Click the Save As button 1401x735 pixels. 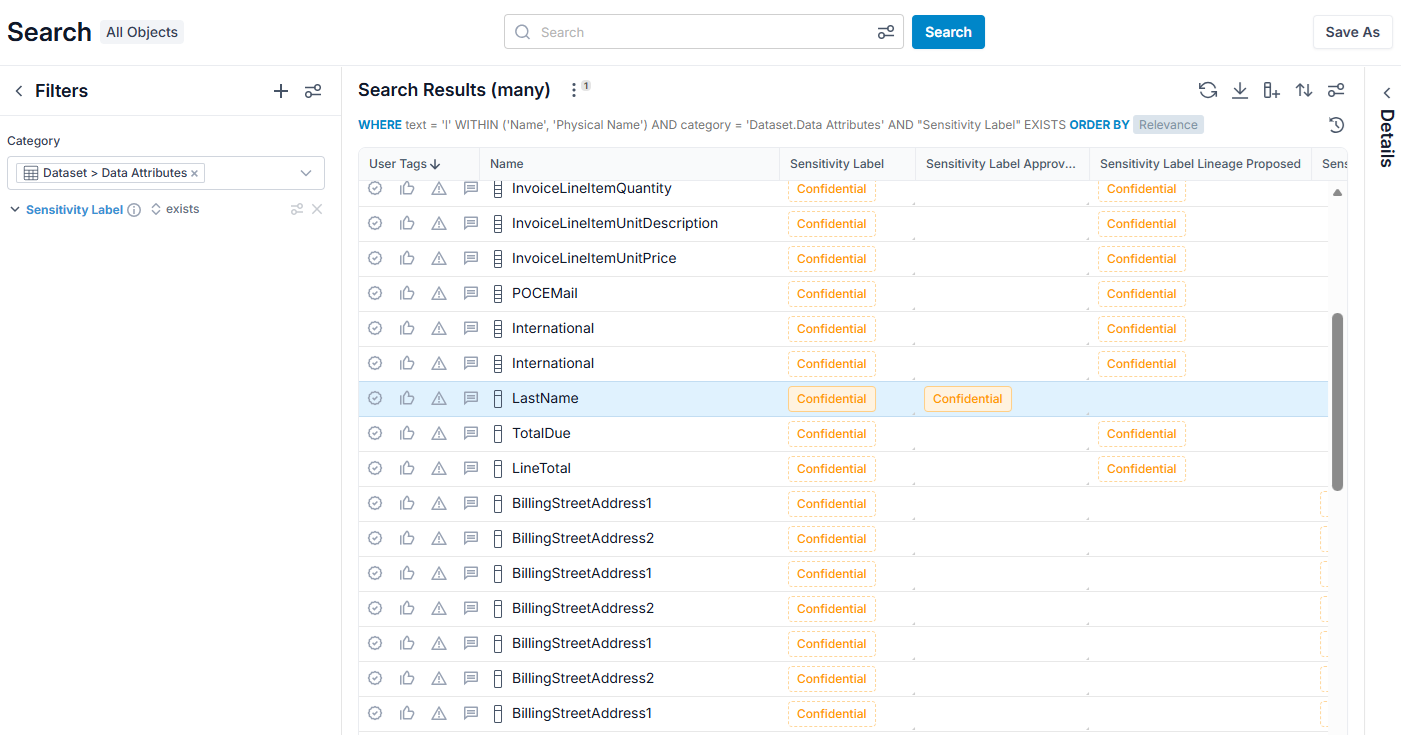(x=1353, y=32)
